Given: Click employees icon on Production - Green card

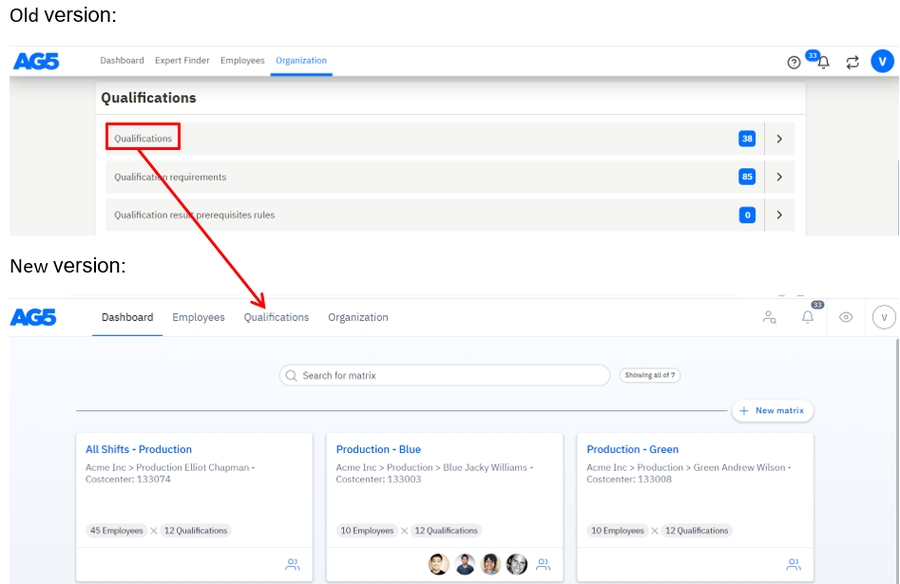Looking at the screenshot, I should 793,564.
